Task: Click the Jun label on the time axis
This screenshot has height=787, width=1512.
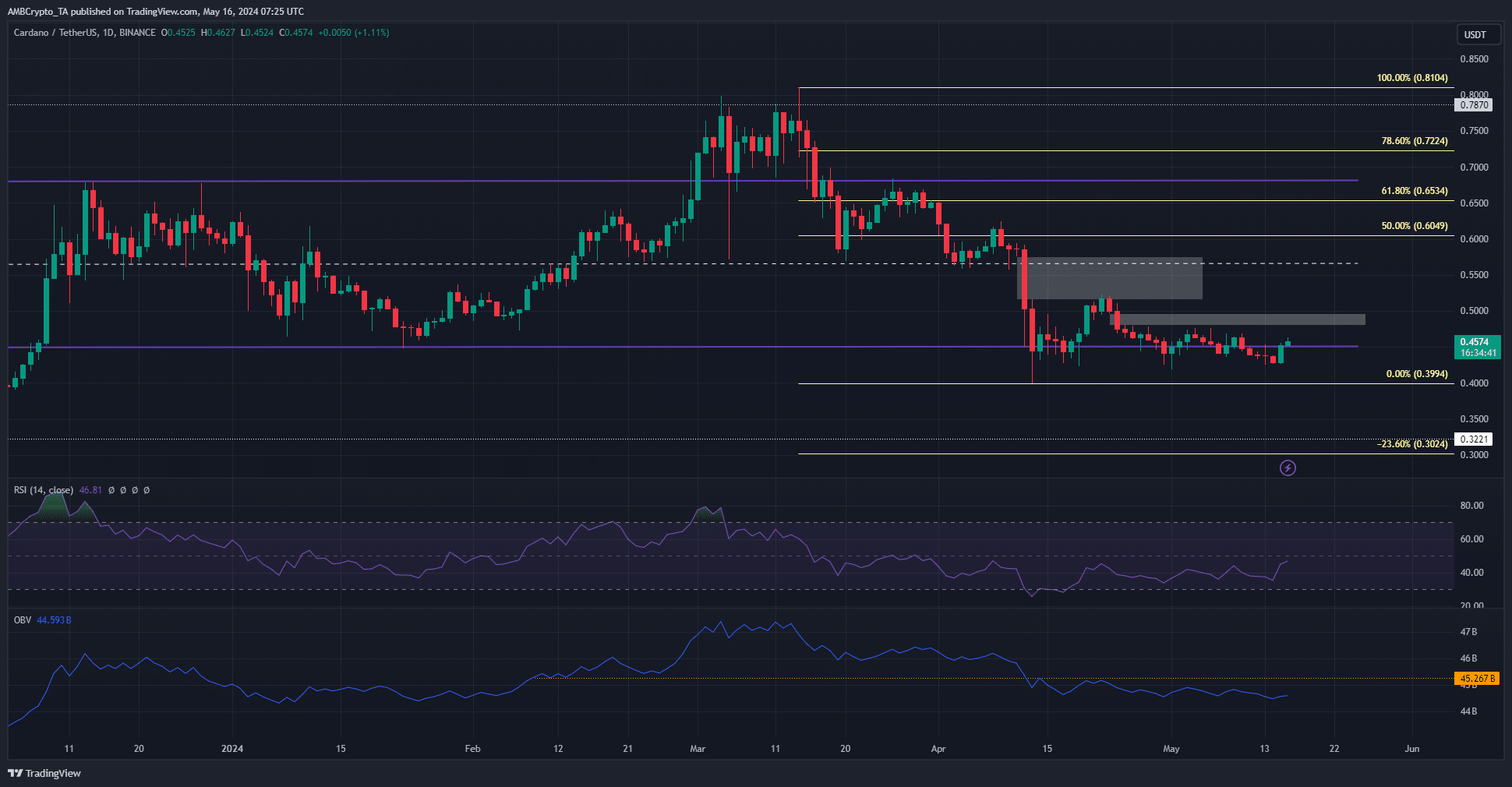Action: (x=1411, y=749)
